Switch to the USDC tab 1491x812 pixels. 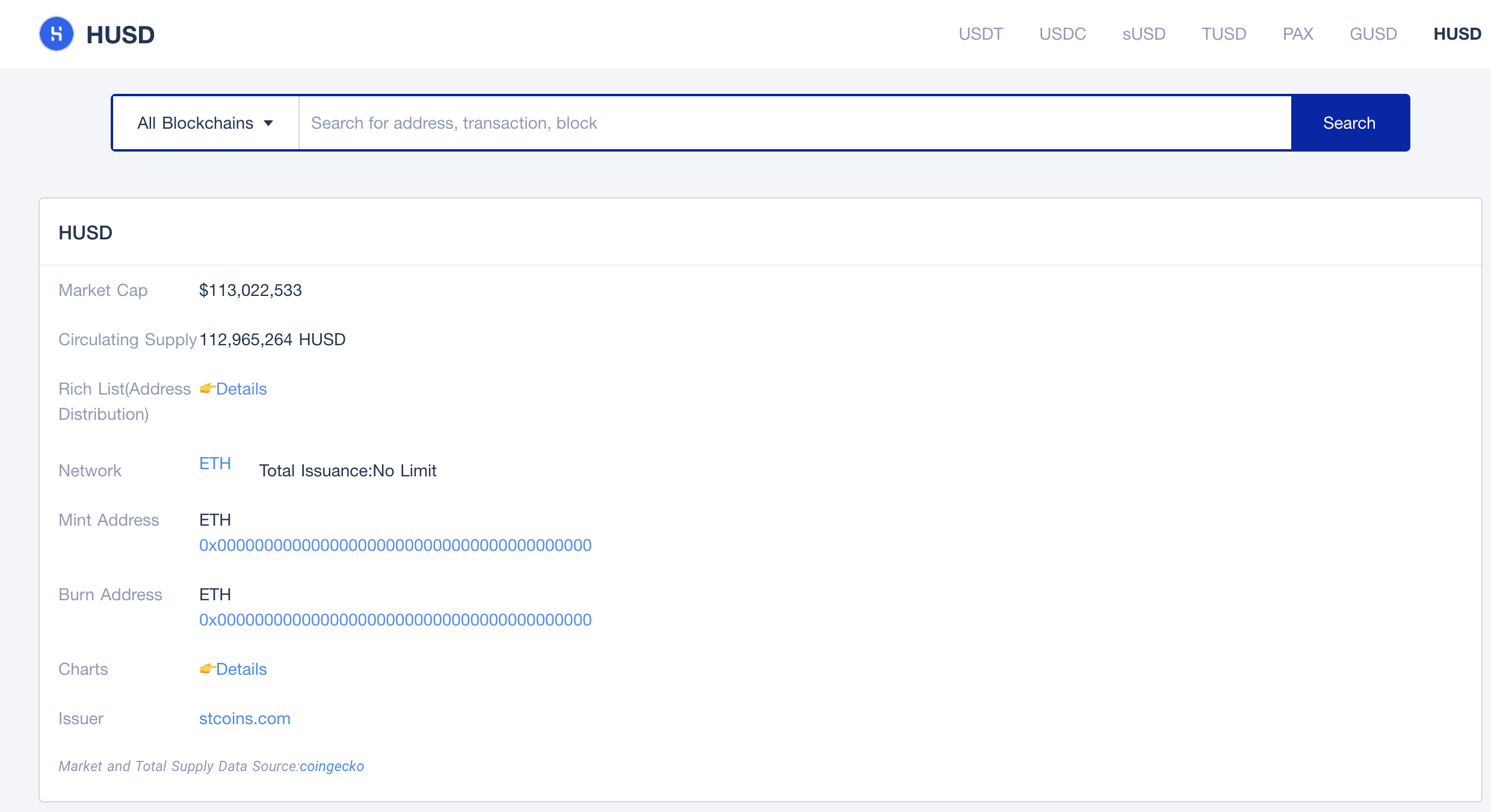(1063, 34)
